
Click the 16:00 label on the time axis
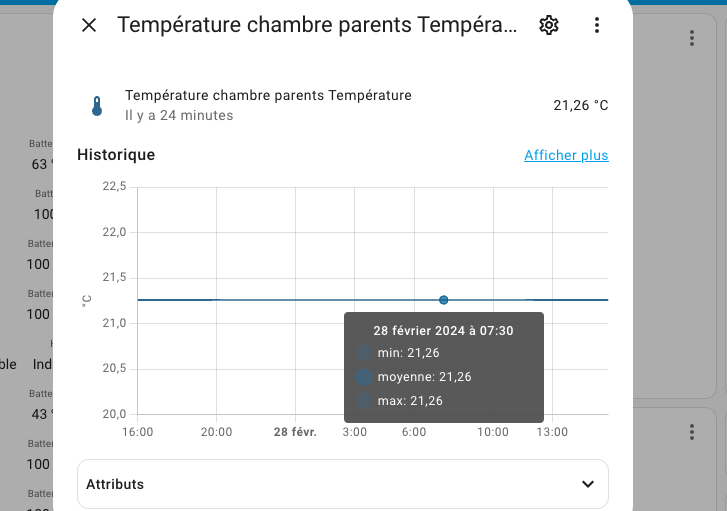click(x=138, y=432)
